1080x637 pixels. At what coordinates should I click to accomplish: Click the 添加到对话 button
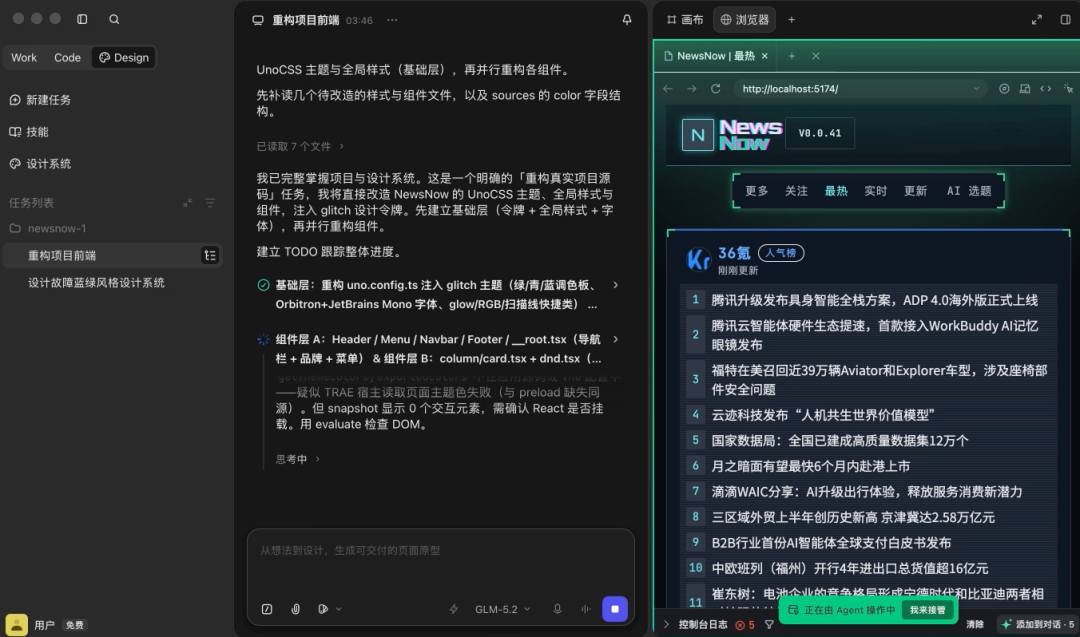[x=1038, y=625]
